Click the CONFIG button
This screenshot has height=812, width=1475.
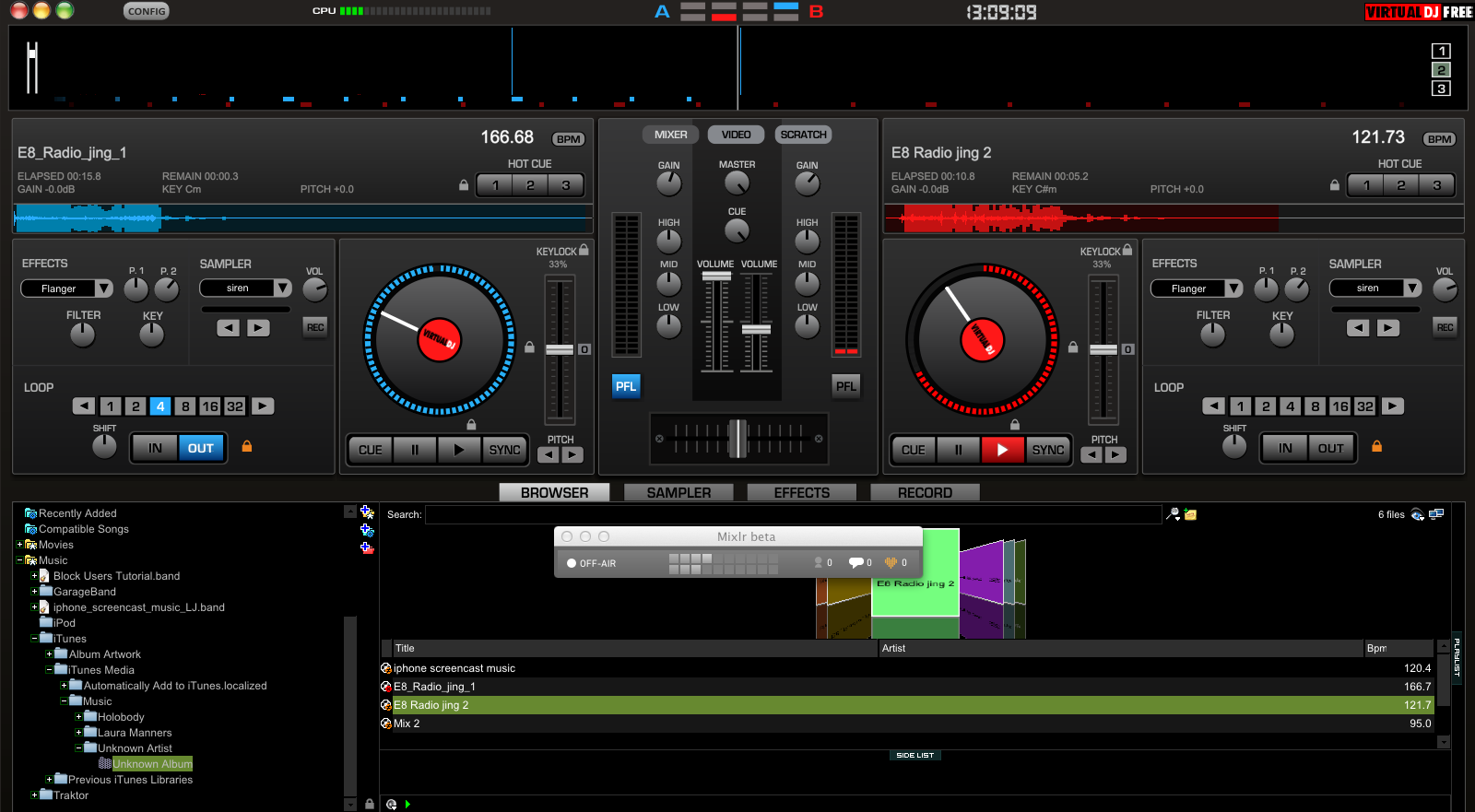pyautogui.click(x=147, y=11)
